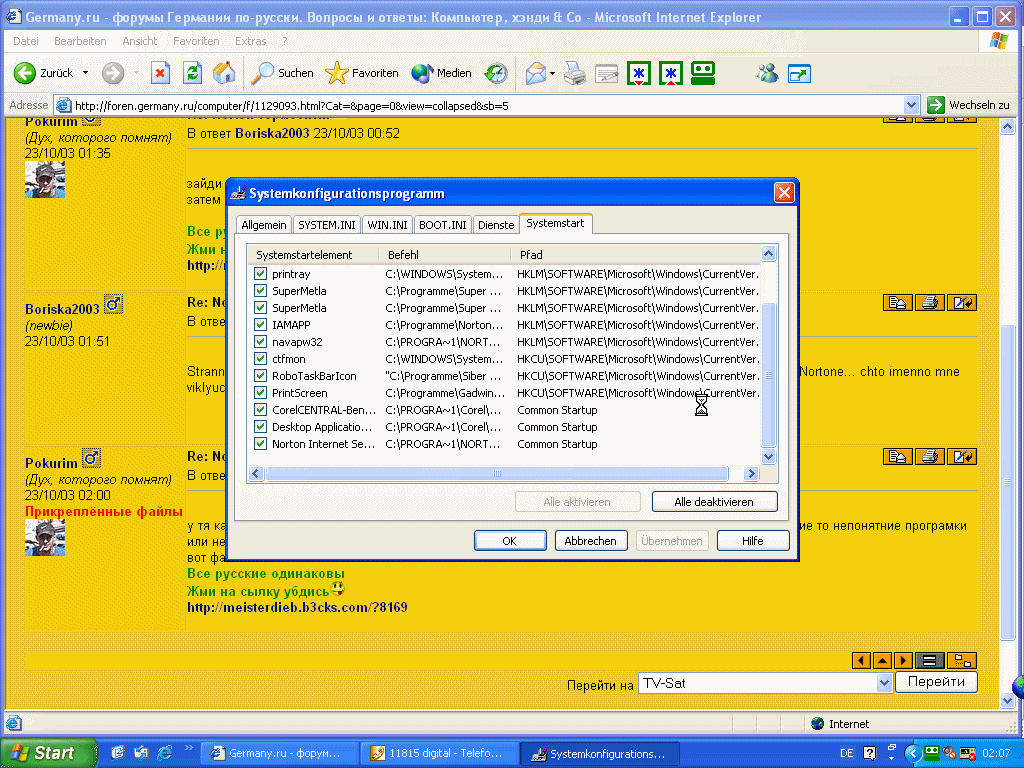This screenshot has height=768, width=1024.
Task: Click the Abbrechen button
Action: (590, 541)
